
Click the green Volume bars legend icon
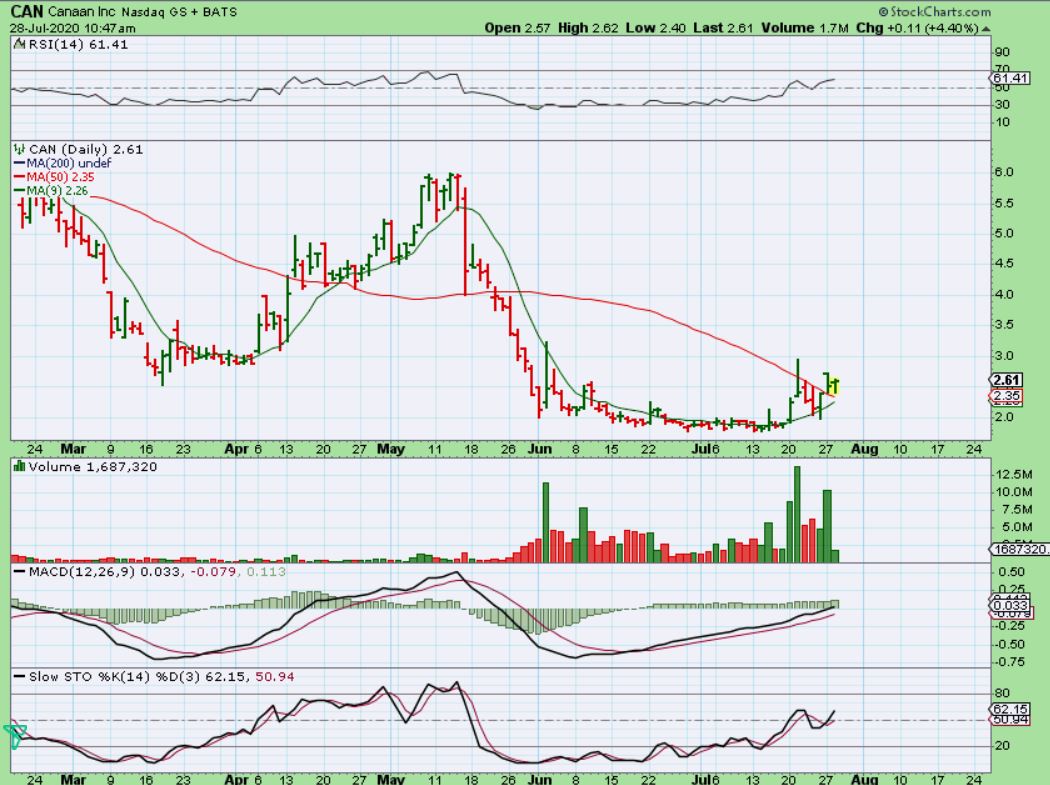(x=18, y=466)
